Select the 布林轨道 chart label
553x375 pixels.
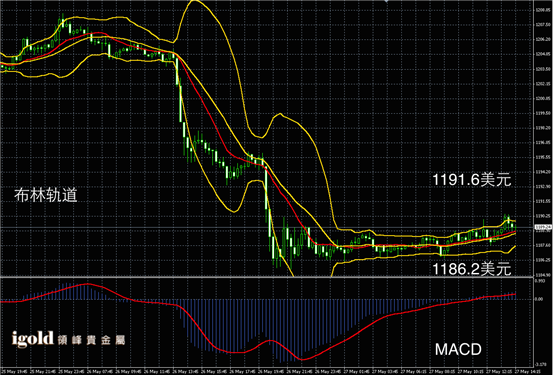point(46,195)
